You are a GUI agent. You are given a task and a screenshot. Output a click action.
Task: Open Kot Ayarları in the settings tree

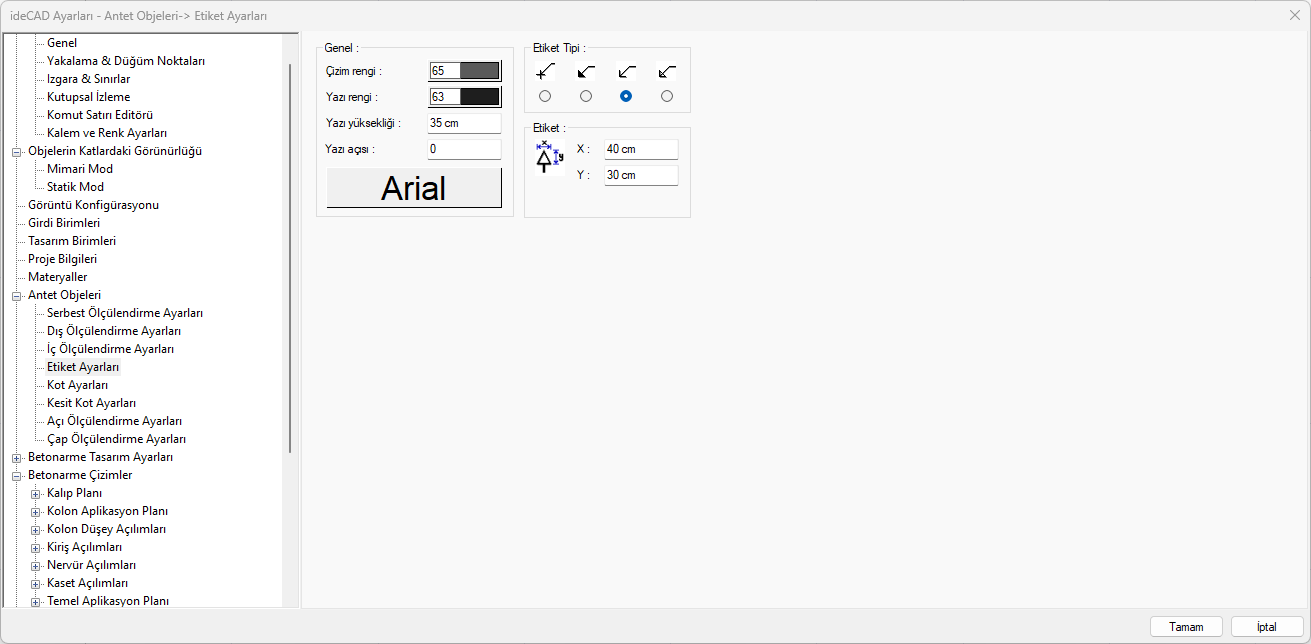pyautogui.click(x=77, y=385)
